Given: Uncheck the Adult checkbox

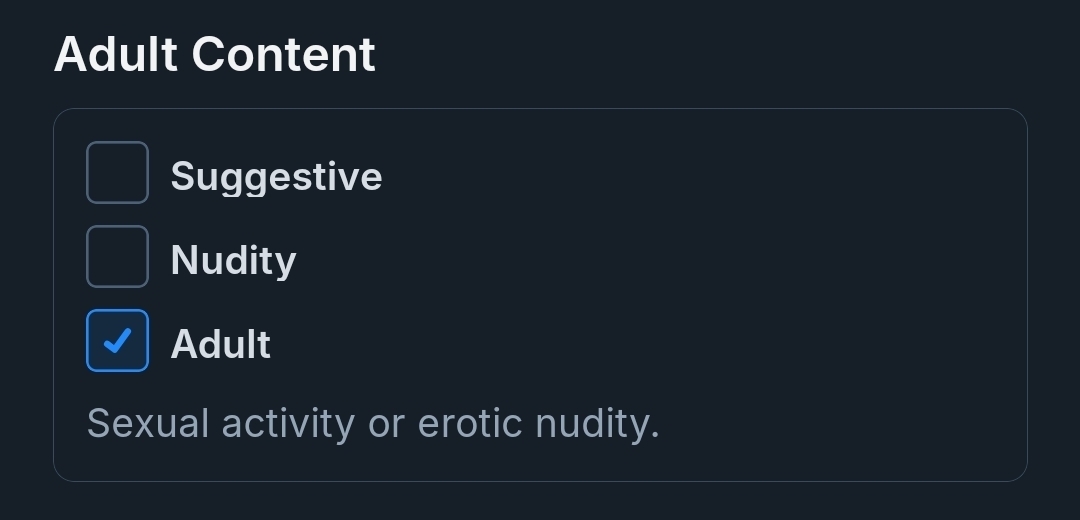Looking at the screenshot, I should [117, 341].
